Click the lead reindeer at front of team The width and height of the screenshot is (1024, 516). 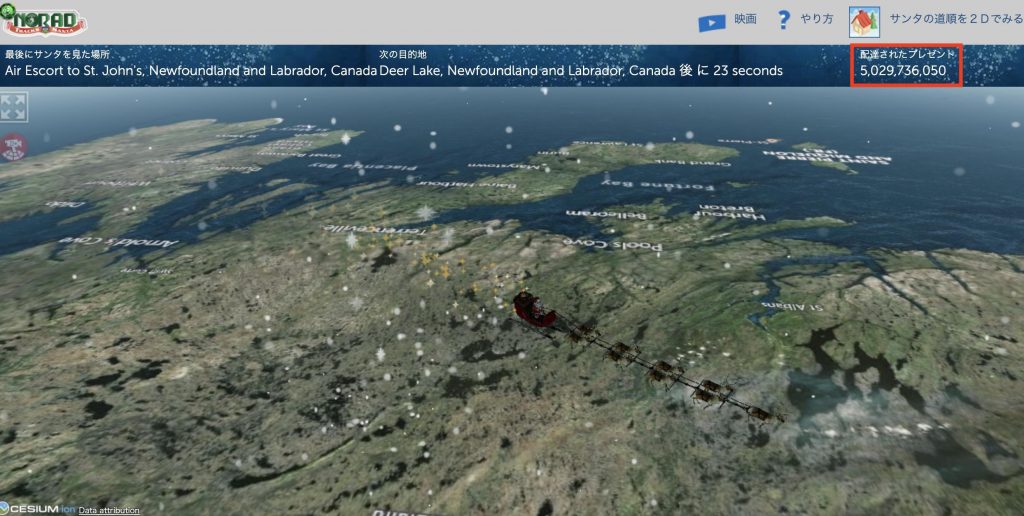(765, 411)
